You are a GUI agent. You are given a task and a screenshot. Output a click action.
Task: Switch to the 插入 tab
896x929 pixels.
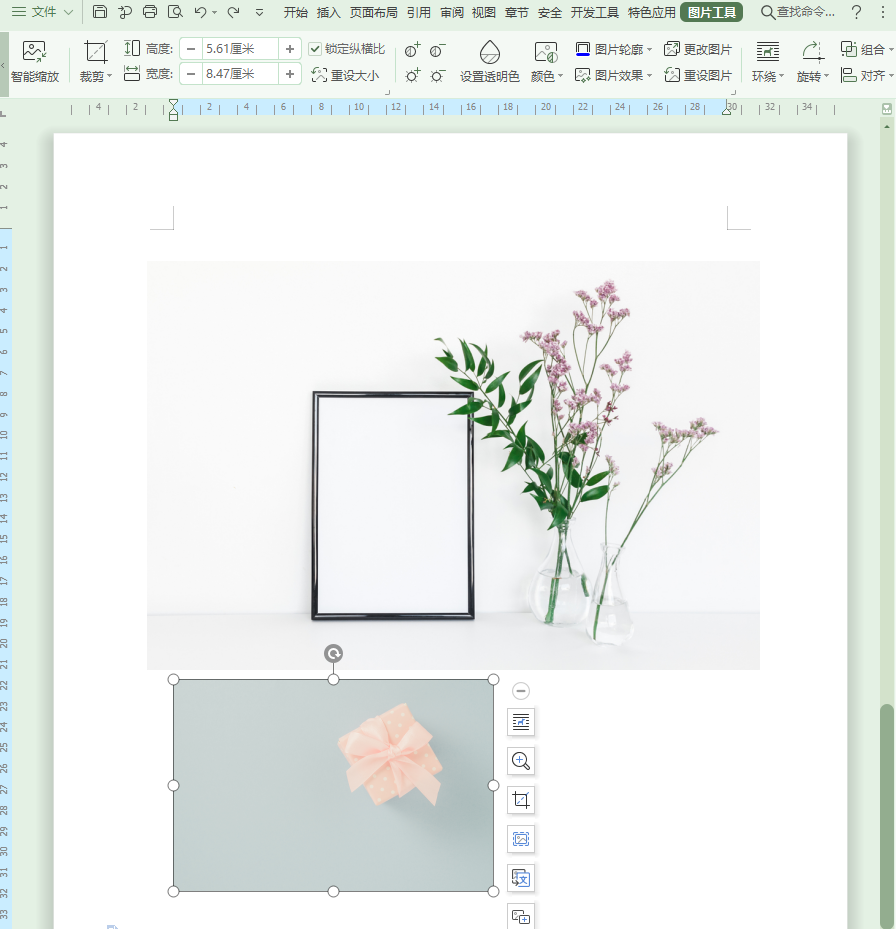pos(328,12)
